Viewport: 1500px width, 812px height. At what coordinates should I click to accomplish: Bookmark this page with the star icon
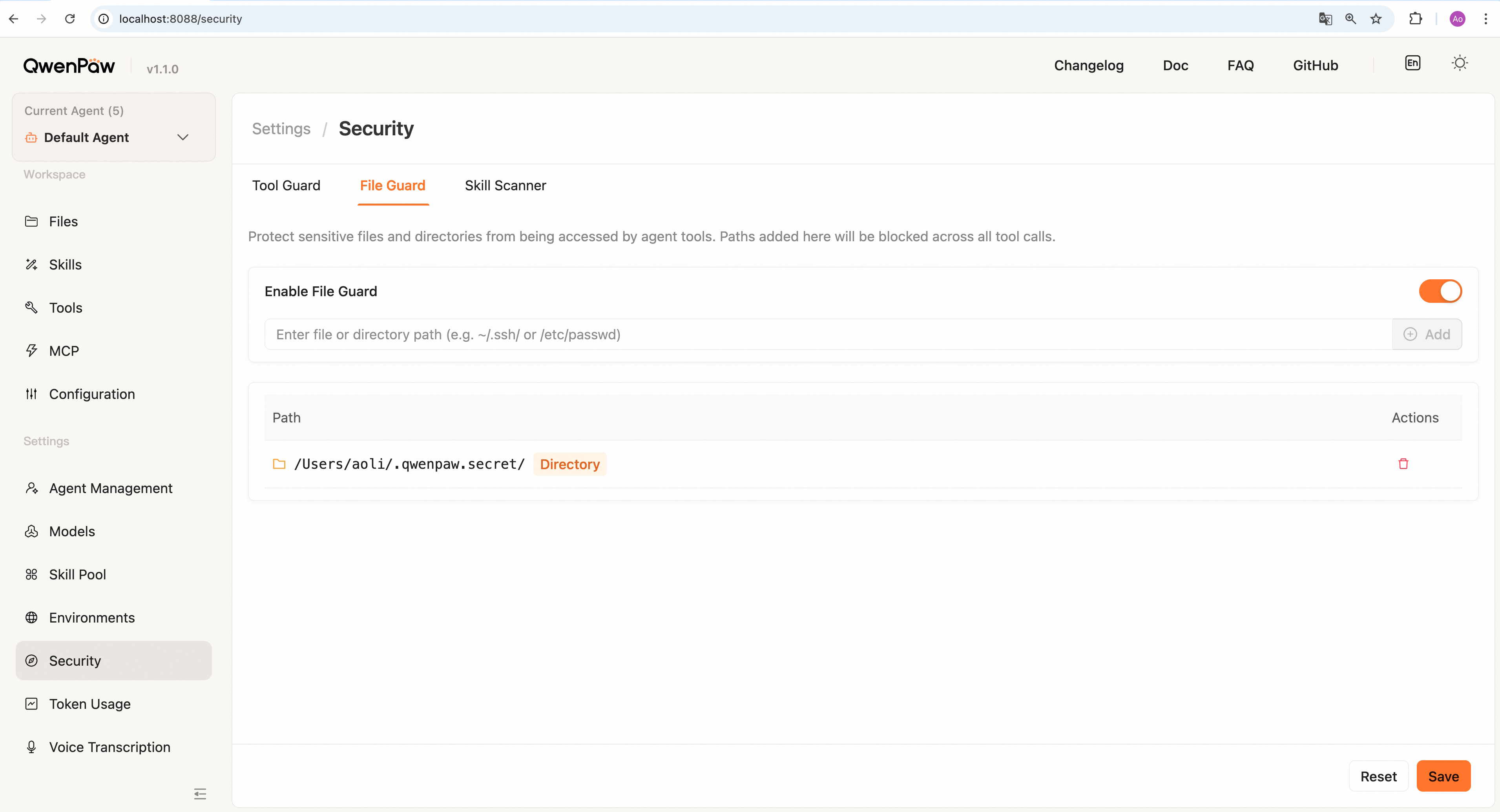coord(1375,18)
